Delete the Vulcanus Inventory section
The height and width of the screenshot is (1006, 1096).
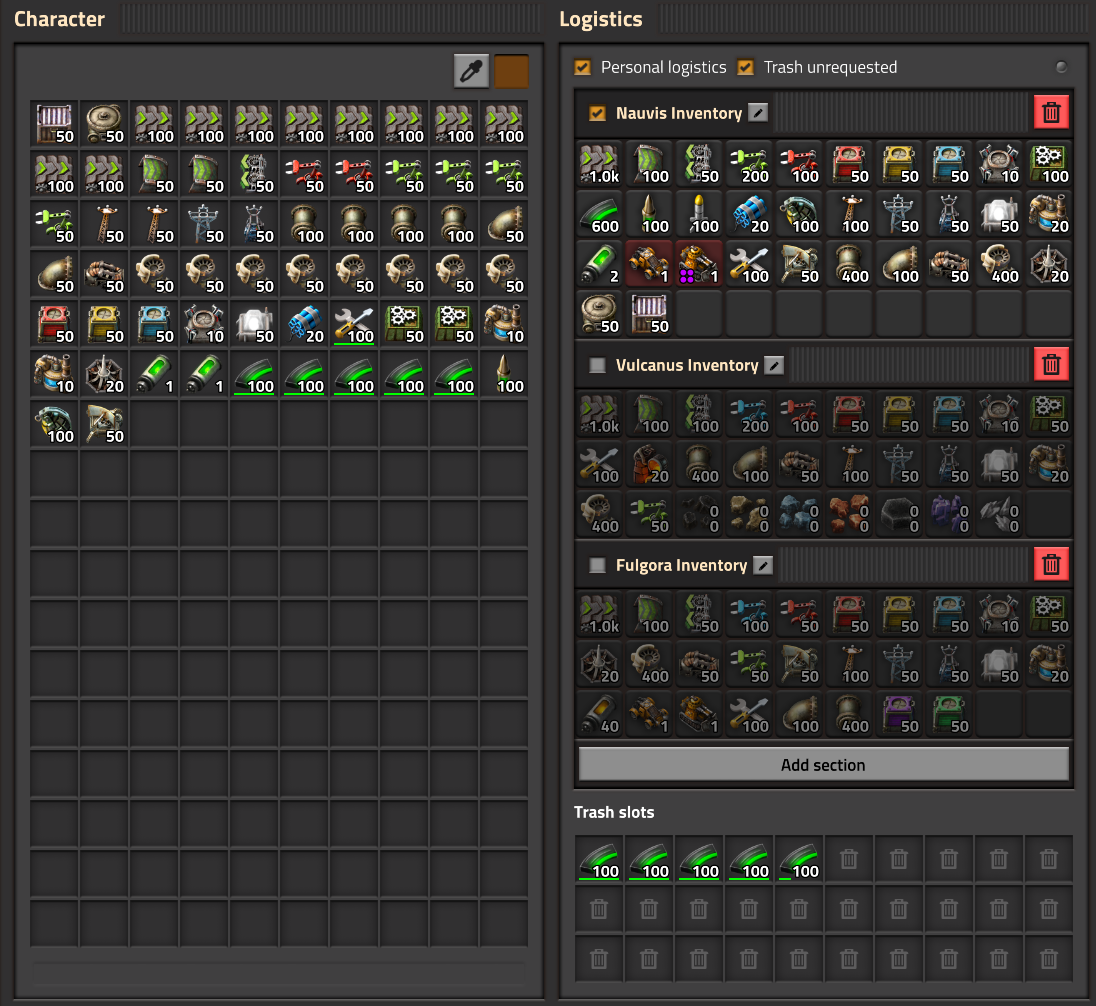(x=1051, y=364)
